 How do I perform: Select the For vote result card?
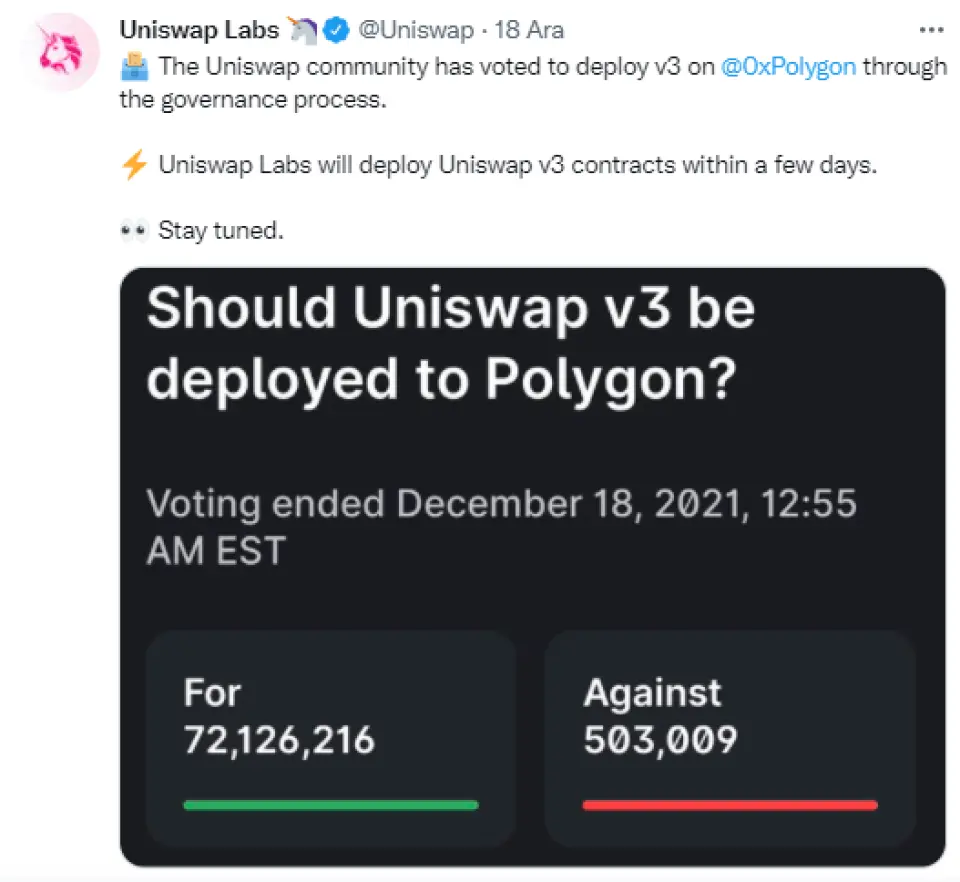[331, 738]
